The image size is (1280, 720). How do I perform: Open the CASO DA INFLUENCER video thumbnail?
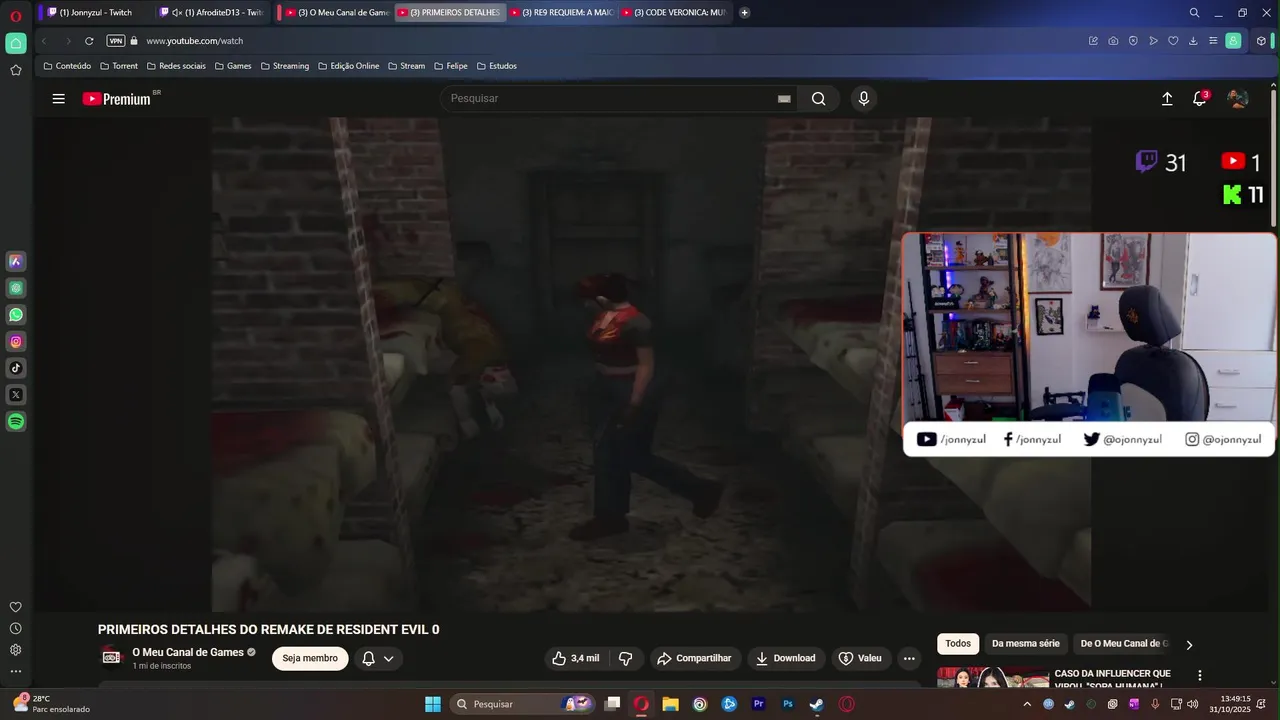coord(993,677)
